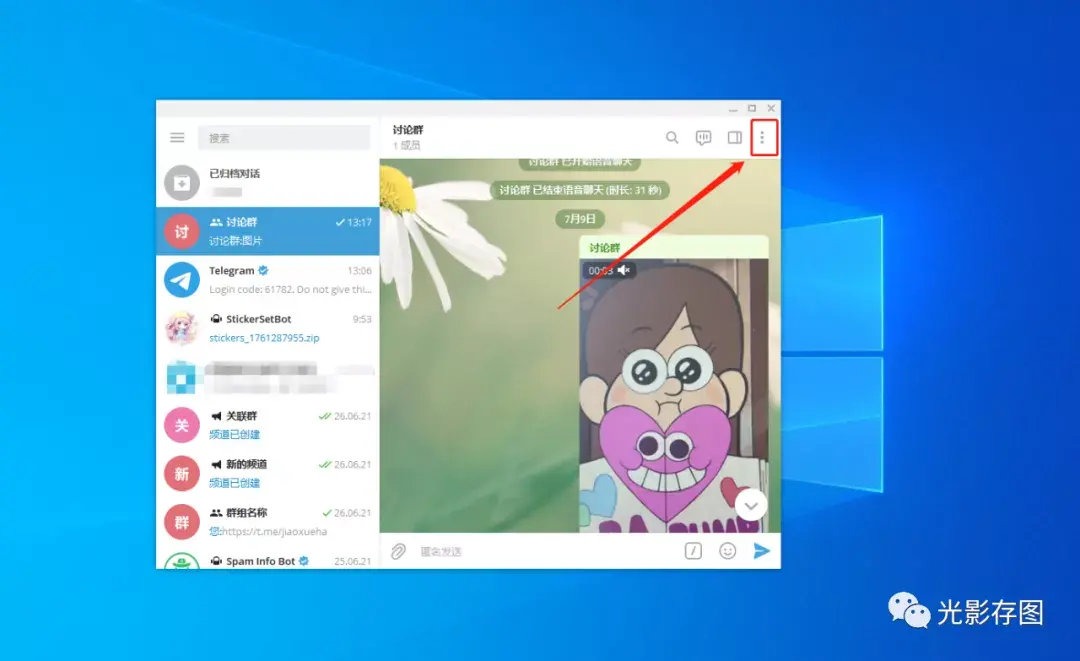Viewport: 1080px width, 661px height.
Task: Open the StickerSetBot chat
Action: tap(267, 328)
